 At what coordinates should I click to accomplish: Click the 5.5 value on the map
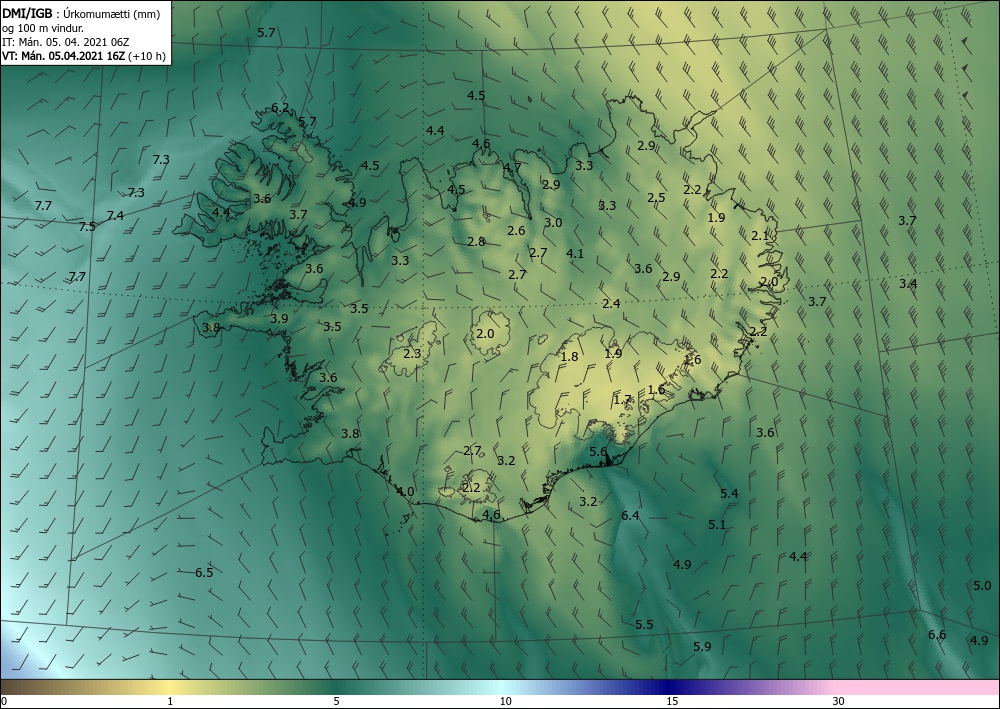click(644, 624)
